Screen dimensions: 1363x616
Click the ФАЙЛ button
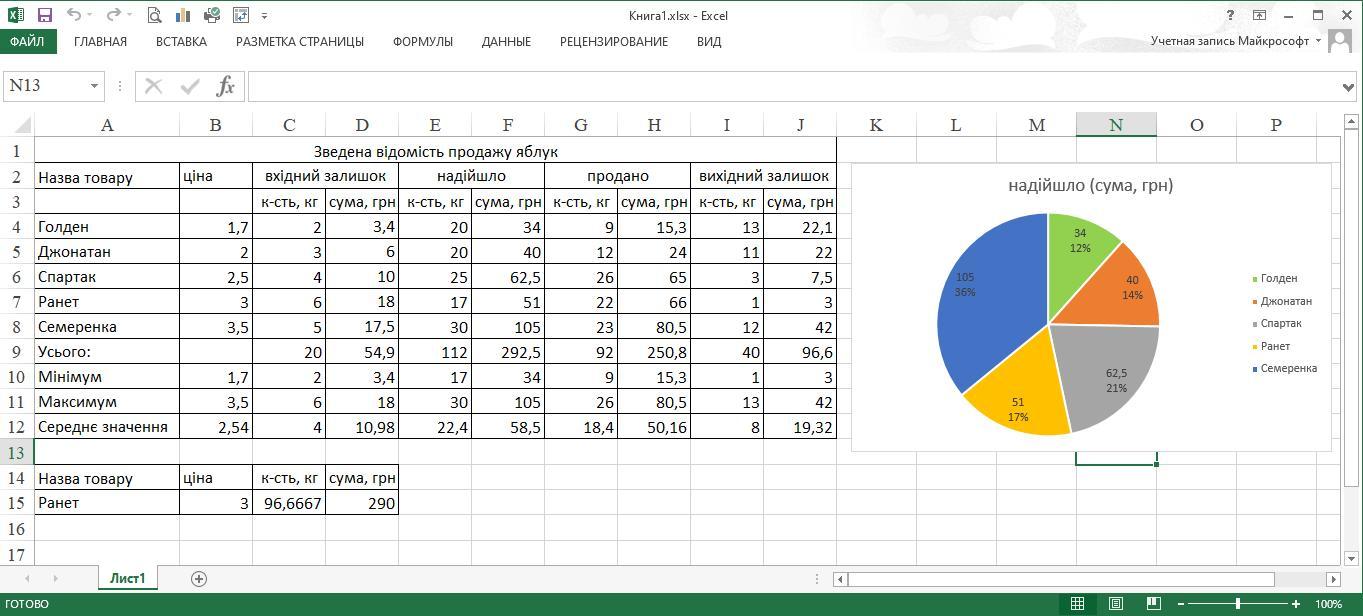[x=27, y=42]
